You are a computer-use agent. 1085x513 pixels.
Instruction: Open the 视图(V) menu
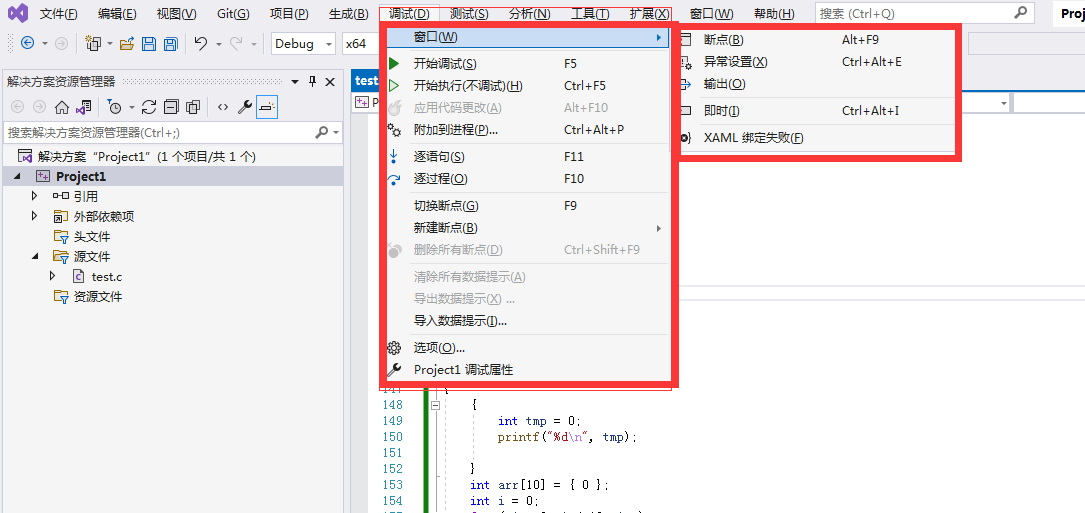click(176, 14)
